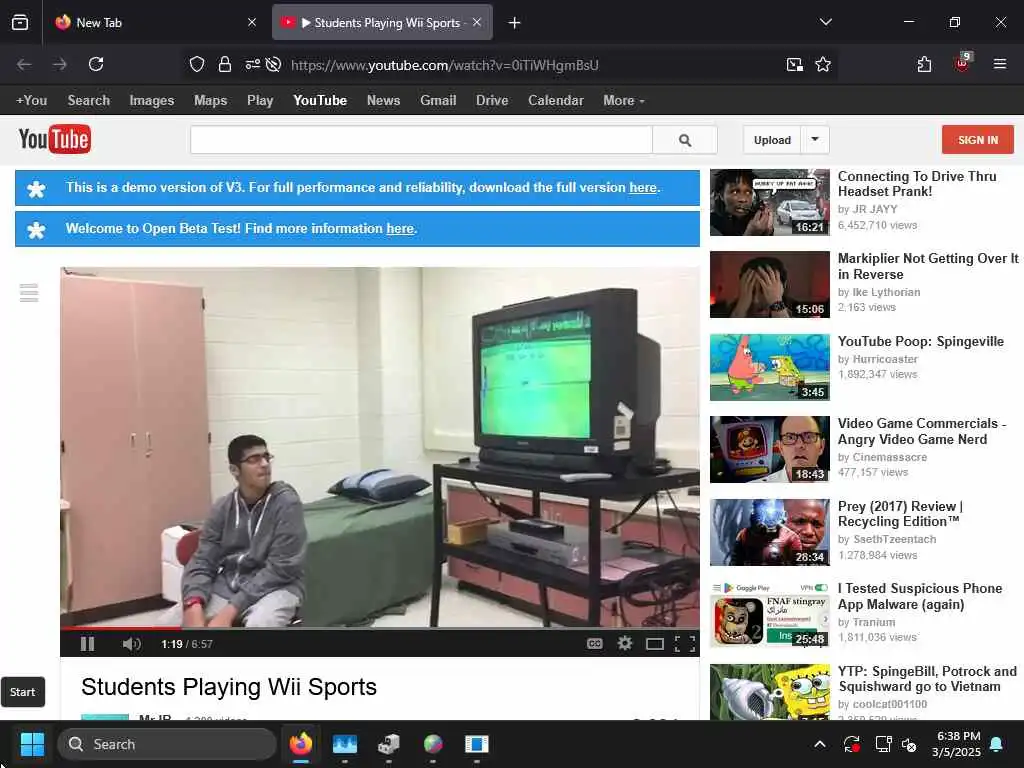Switch player to theater mode
This screenshot has width=1024, height=768.
654,645
